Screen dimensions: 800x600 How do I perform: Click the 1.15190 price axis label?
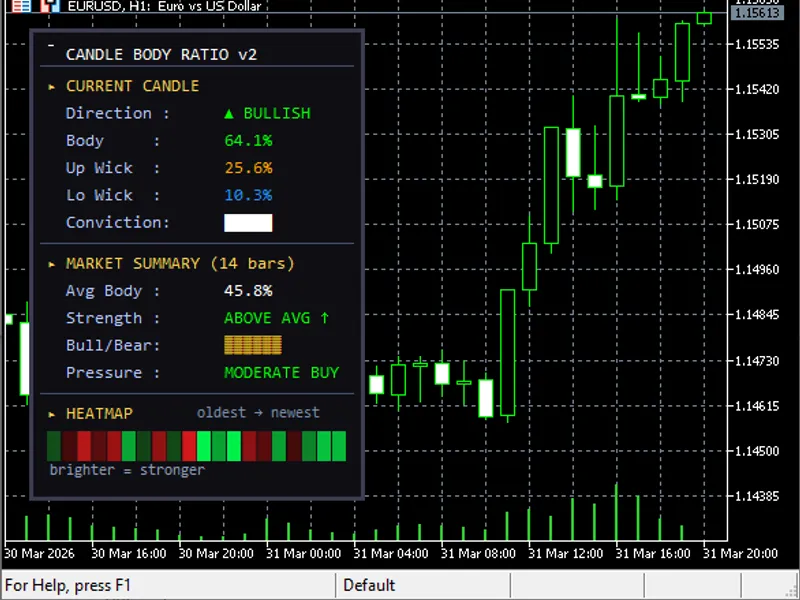(757, 179)
